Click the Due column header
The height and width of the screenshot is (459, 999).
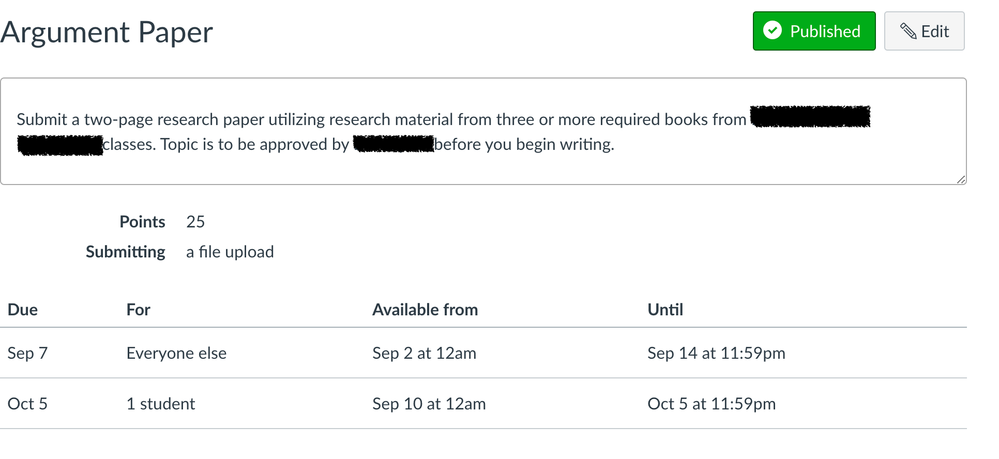pyautogui.click(x=22, y=309)
